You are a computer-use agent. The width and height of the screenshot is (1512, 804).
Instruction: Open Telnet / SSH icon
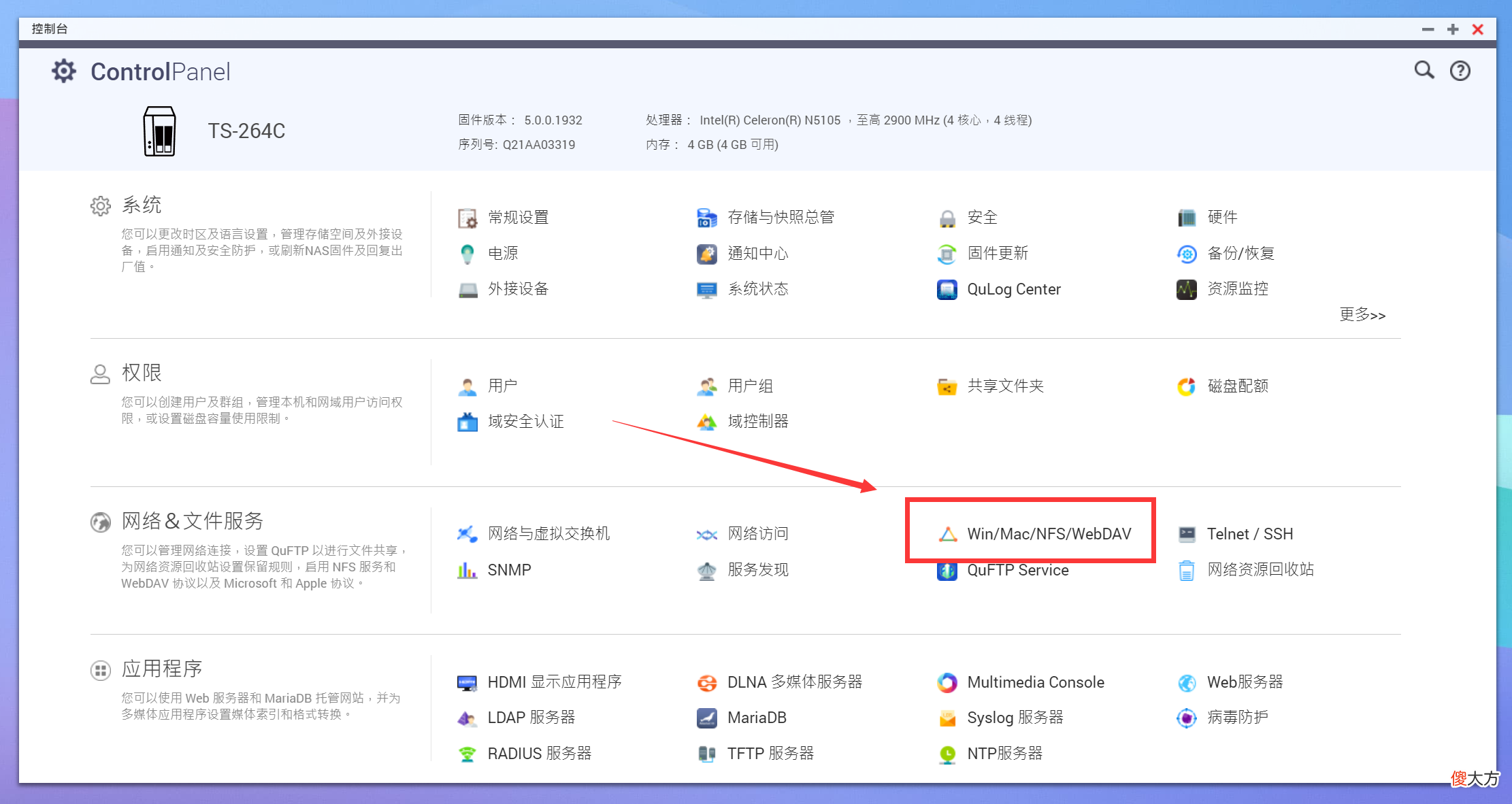click(1187, 535)
